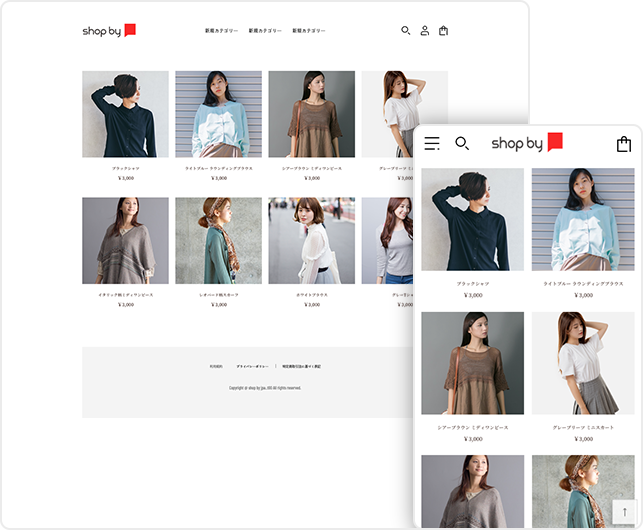
Task: Open the rightmost footer legal notice link
Action: coord(301,366)
